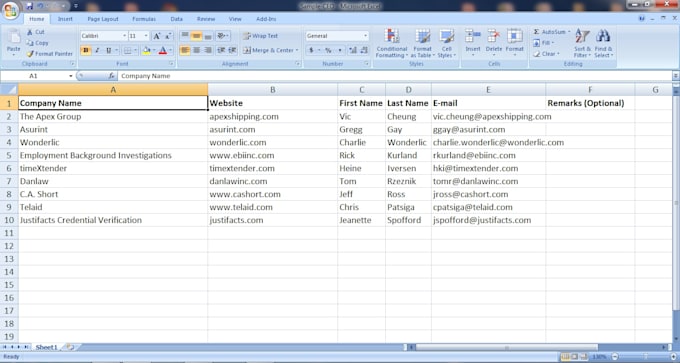Open Conditional Formatting menu

(392, 43)
